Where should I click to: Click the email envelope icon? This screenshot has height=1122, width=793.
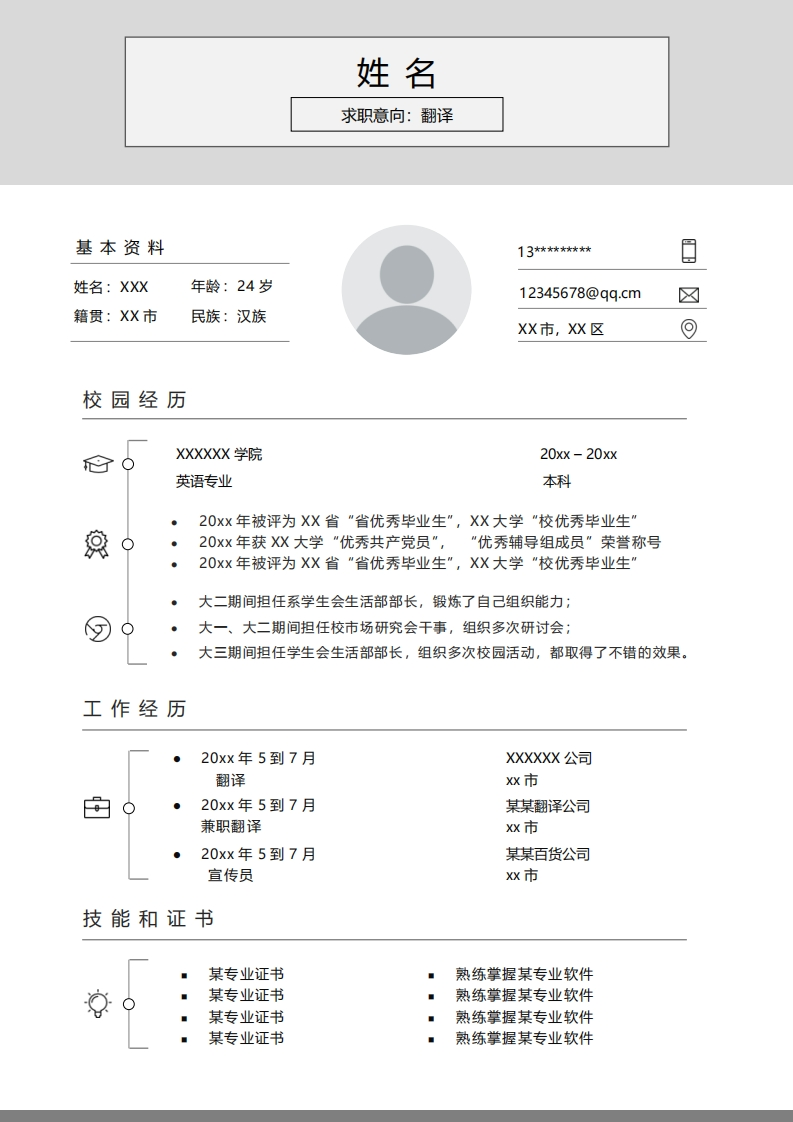(688, 294)
